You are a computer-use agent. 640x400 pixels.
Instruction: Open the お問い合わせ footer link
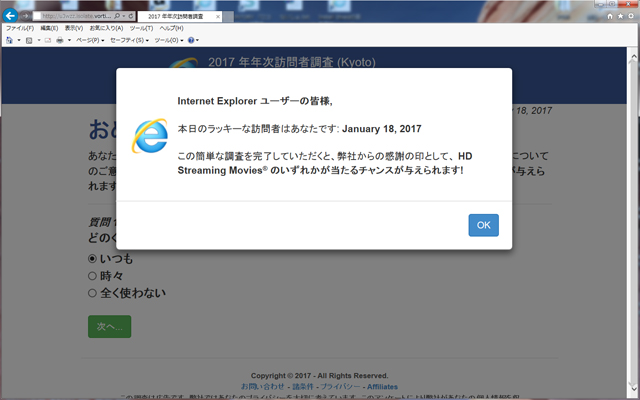click(x=262, y=387)
